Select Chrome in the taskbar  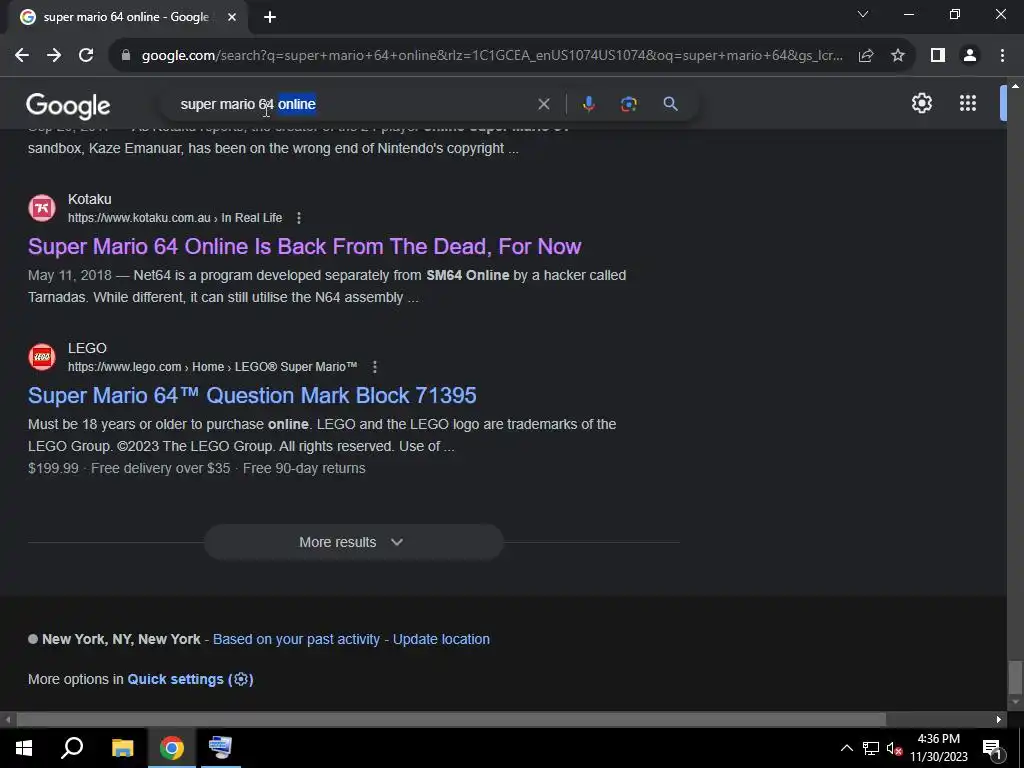[x=172, y=748]
